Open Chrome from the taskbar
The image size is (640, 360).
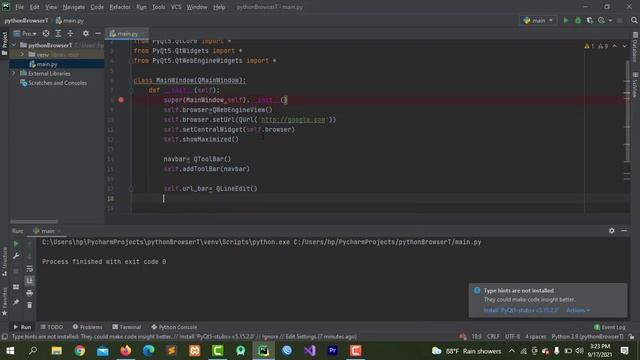[x=80, y=351]
